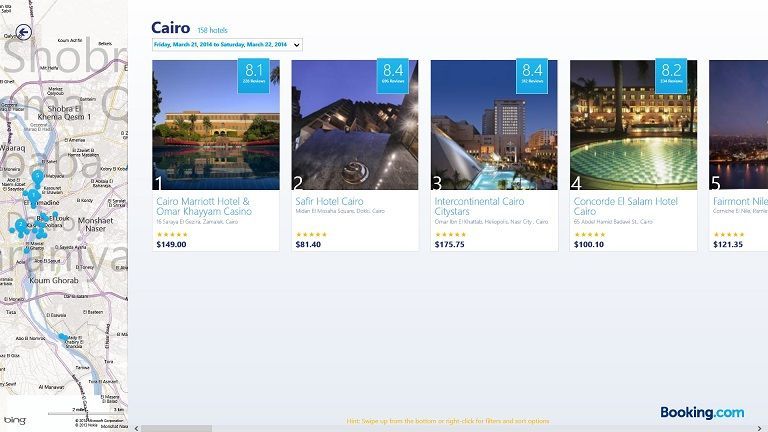Click the $149.00 price

171,244
